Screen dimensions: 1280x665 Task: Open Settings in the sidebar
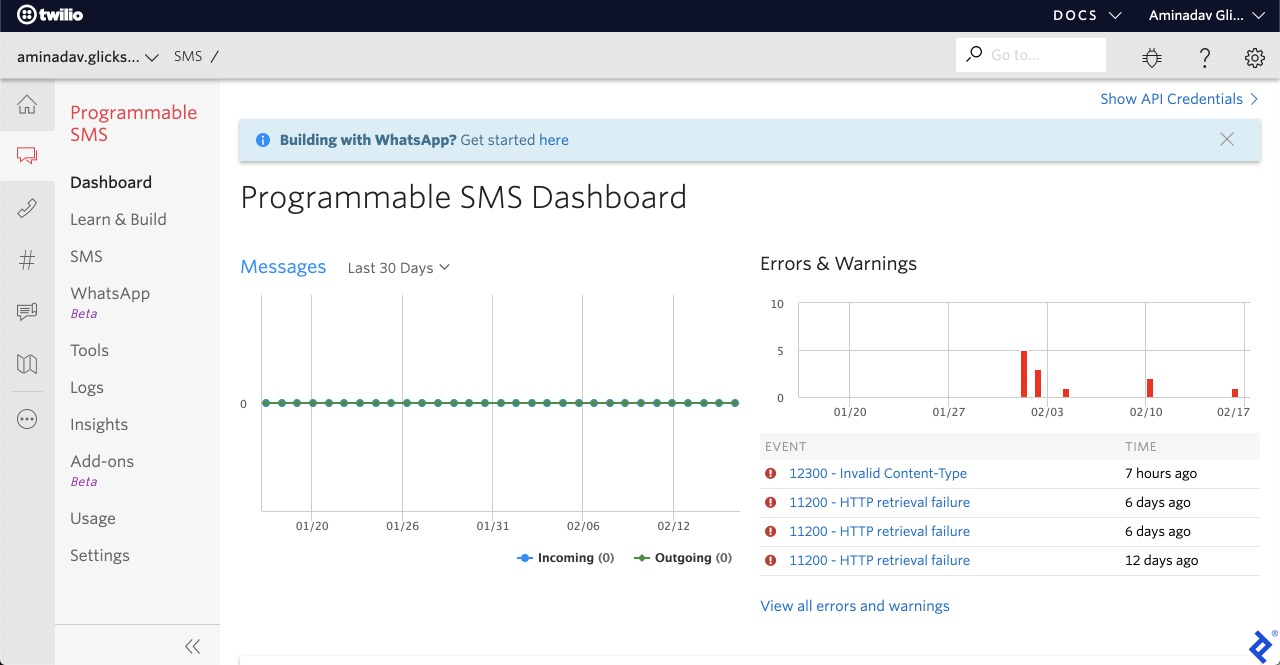click(100, 555)
